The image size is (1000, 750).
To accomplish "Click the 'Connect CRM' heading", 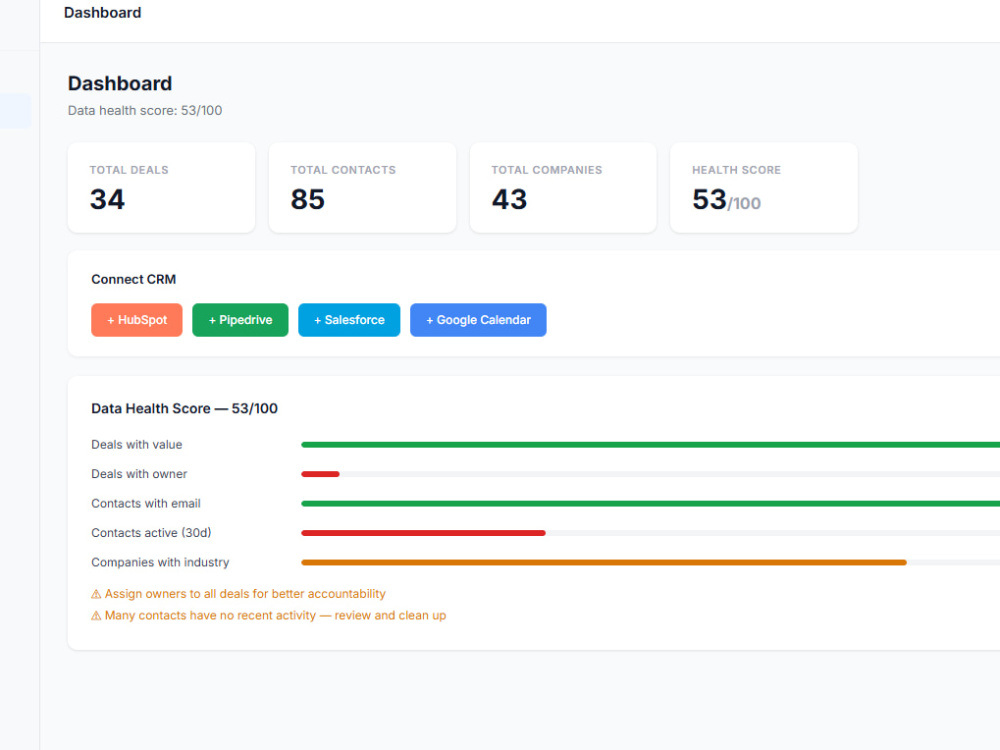I will [x=133, y=279].
